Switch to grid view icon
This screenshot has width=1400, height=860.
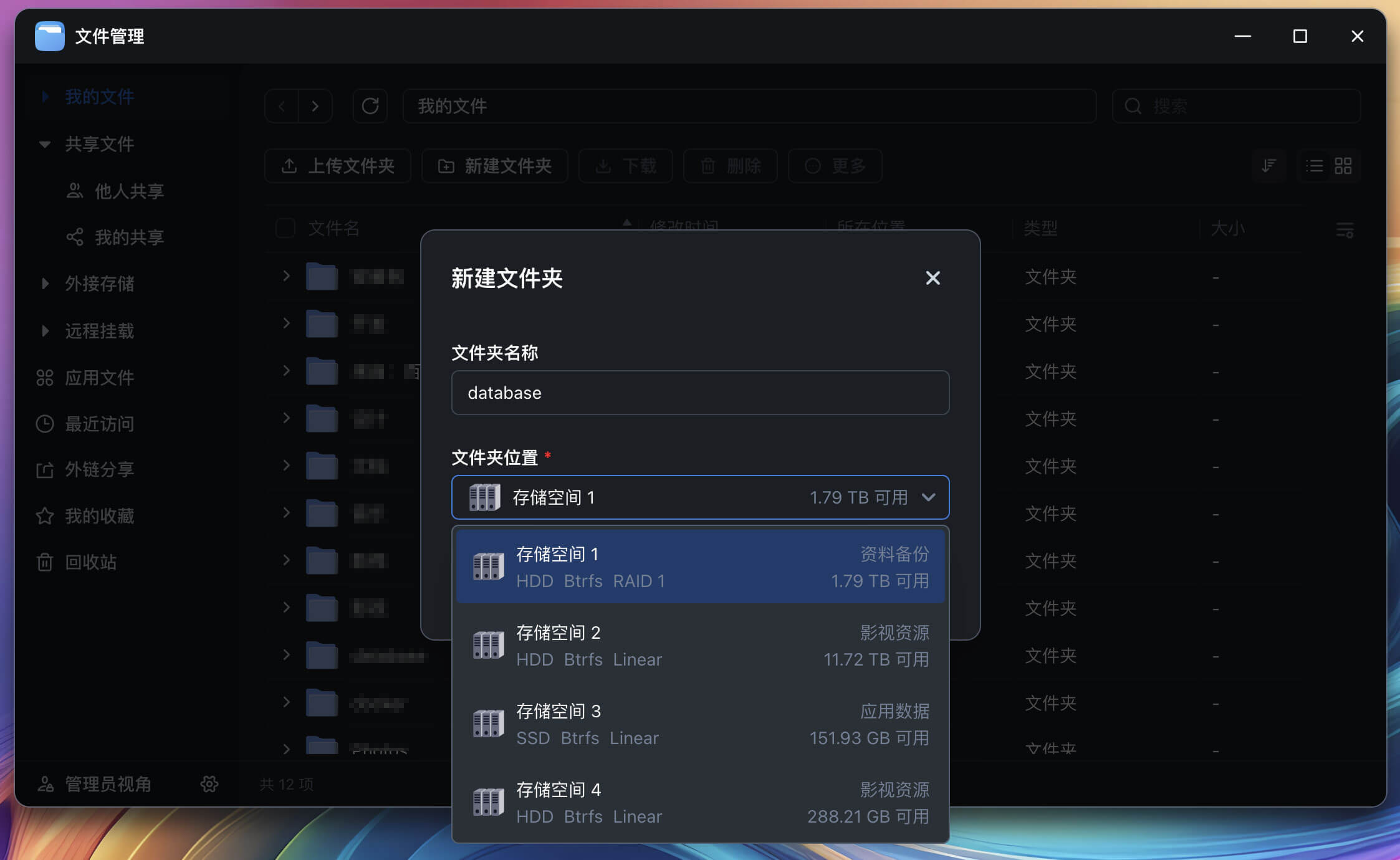(1343, 166)
